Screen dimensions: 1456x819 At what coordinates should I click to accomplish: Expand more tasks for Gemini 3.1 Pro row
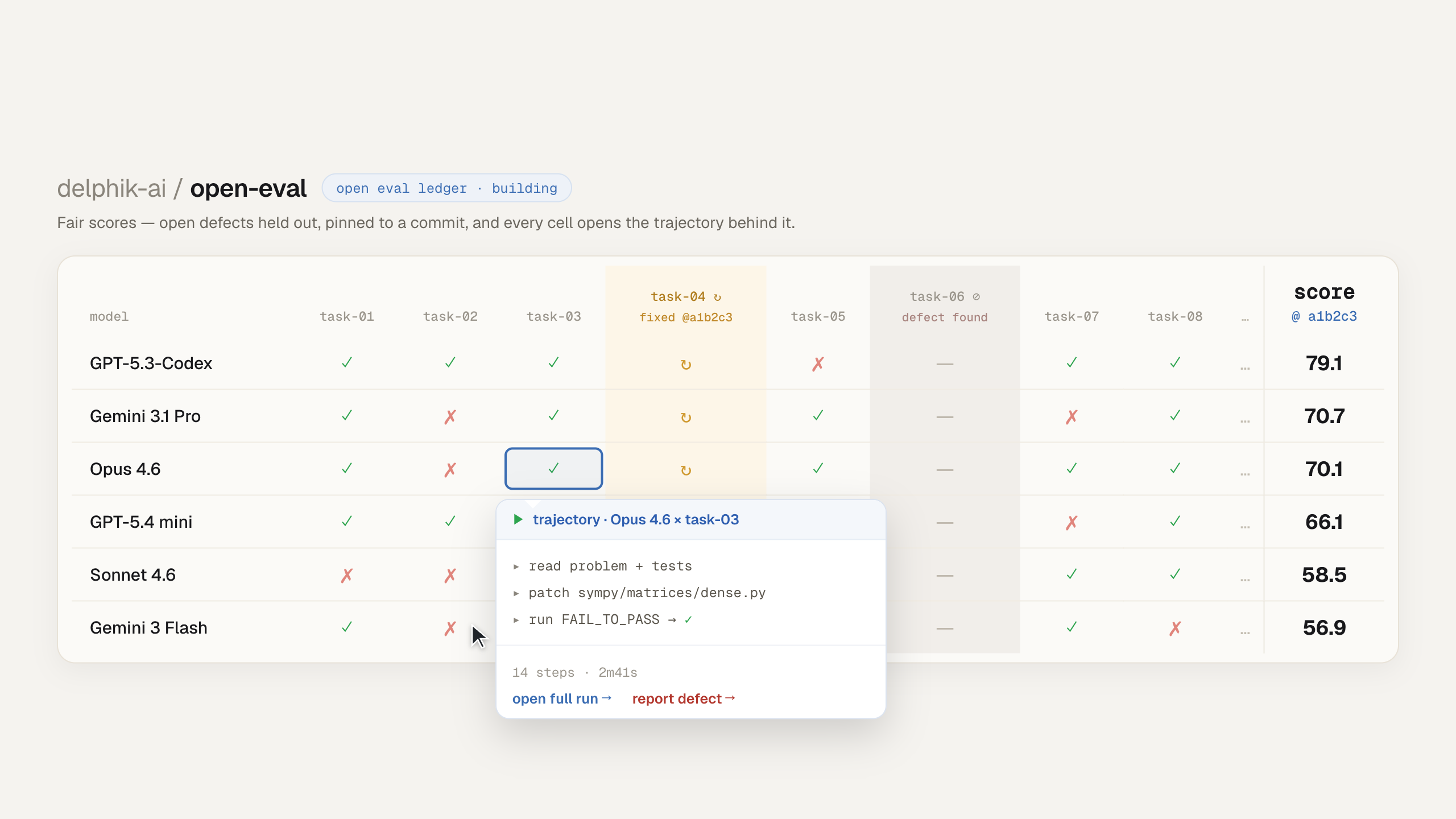(x=1245, y=421)
